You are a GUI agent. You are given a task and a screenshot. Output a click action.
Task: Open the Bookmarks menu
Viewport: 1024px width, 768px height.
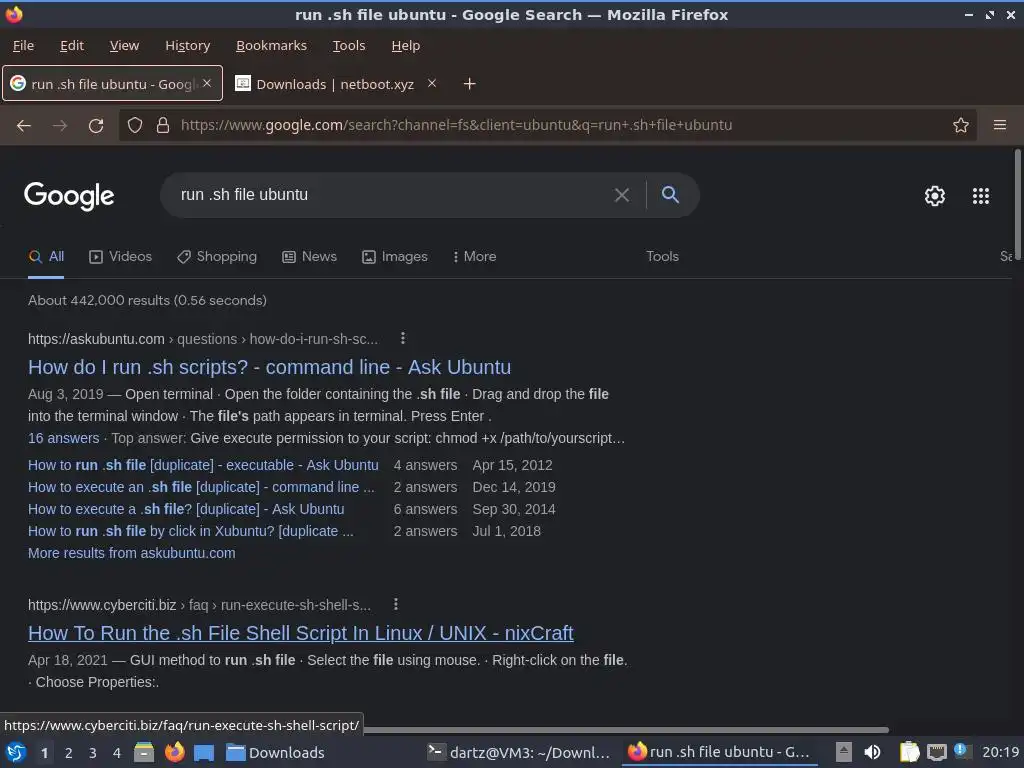(271, 46)
